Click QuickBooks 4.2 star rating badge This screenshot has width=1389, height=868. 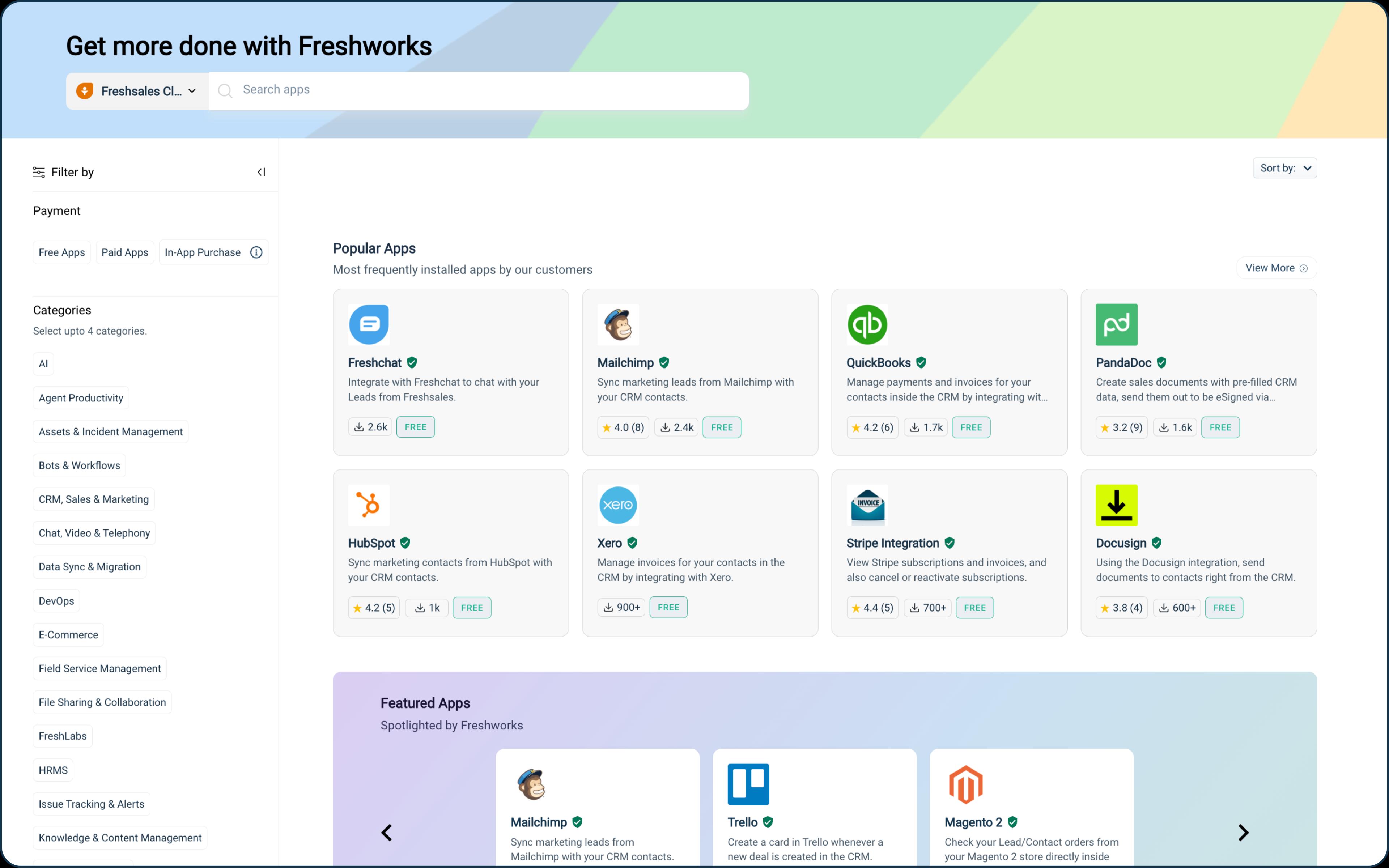[872, 427]
